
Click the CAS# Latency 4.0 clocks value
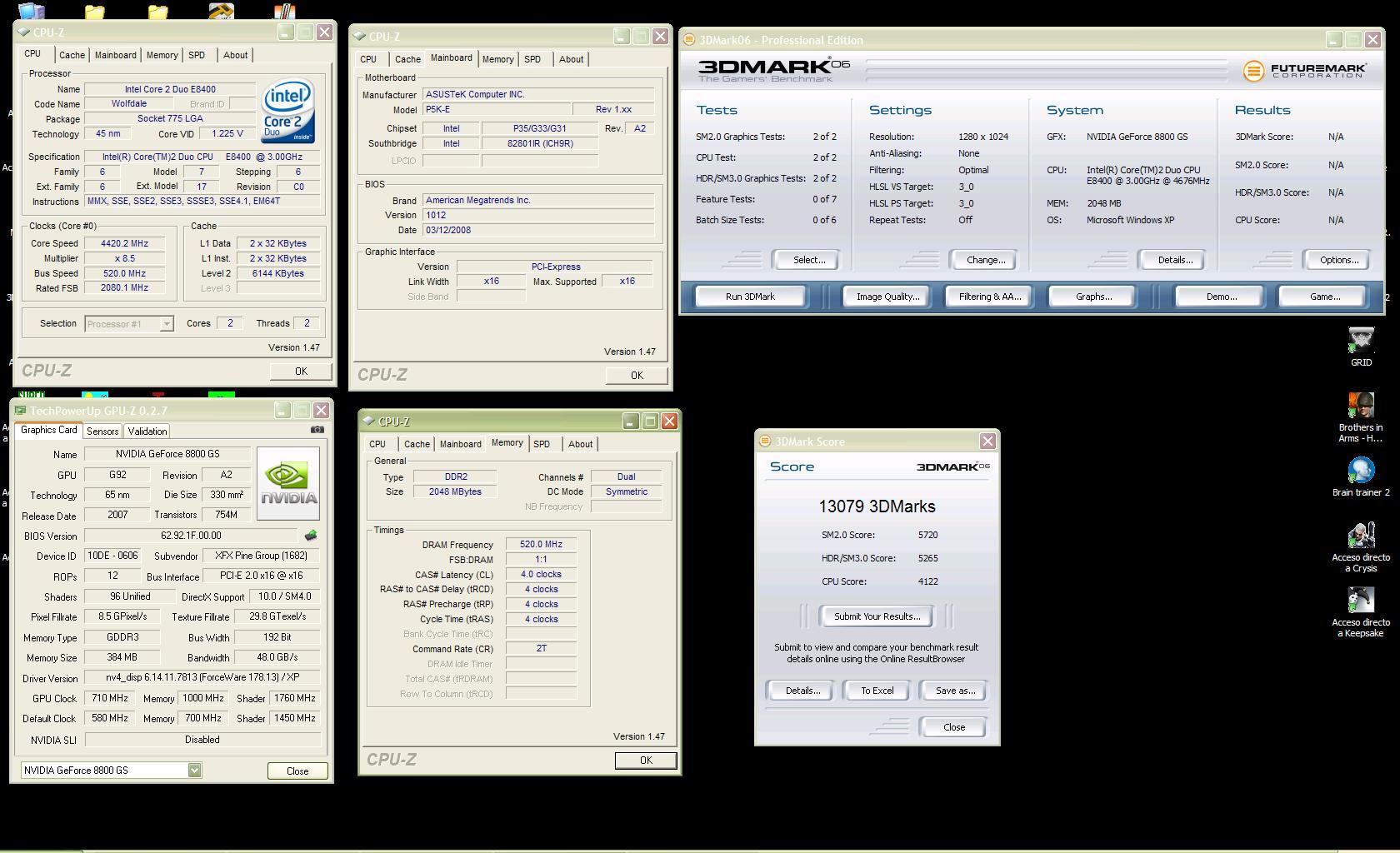coord(541,575)
